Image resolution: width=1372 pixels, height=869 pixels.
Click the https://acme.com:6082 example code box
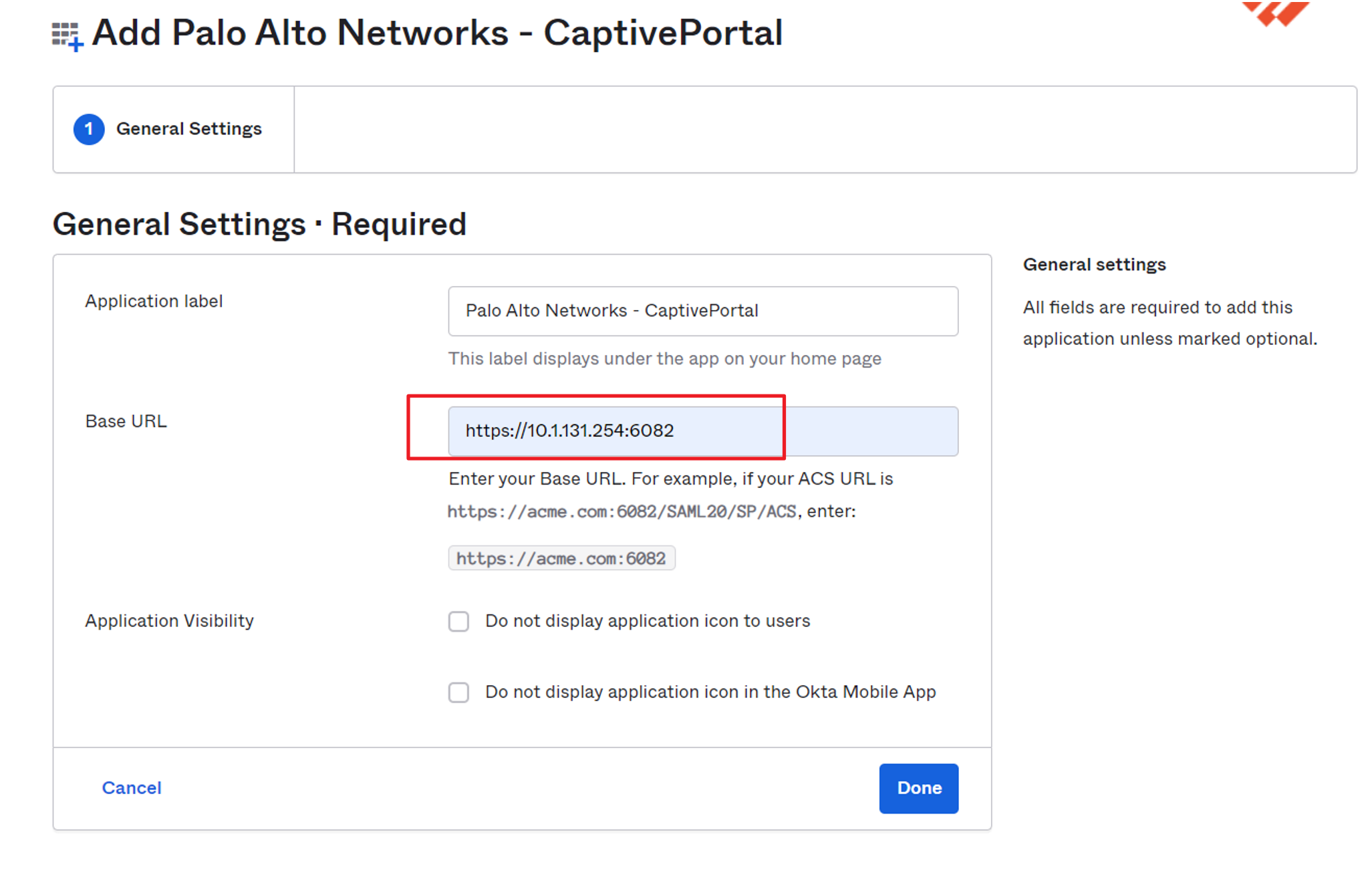point(561,558)
